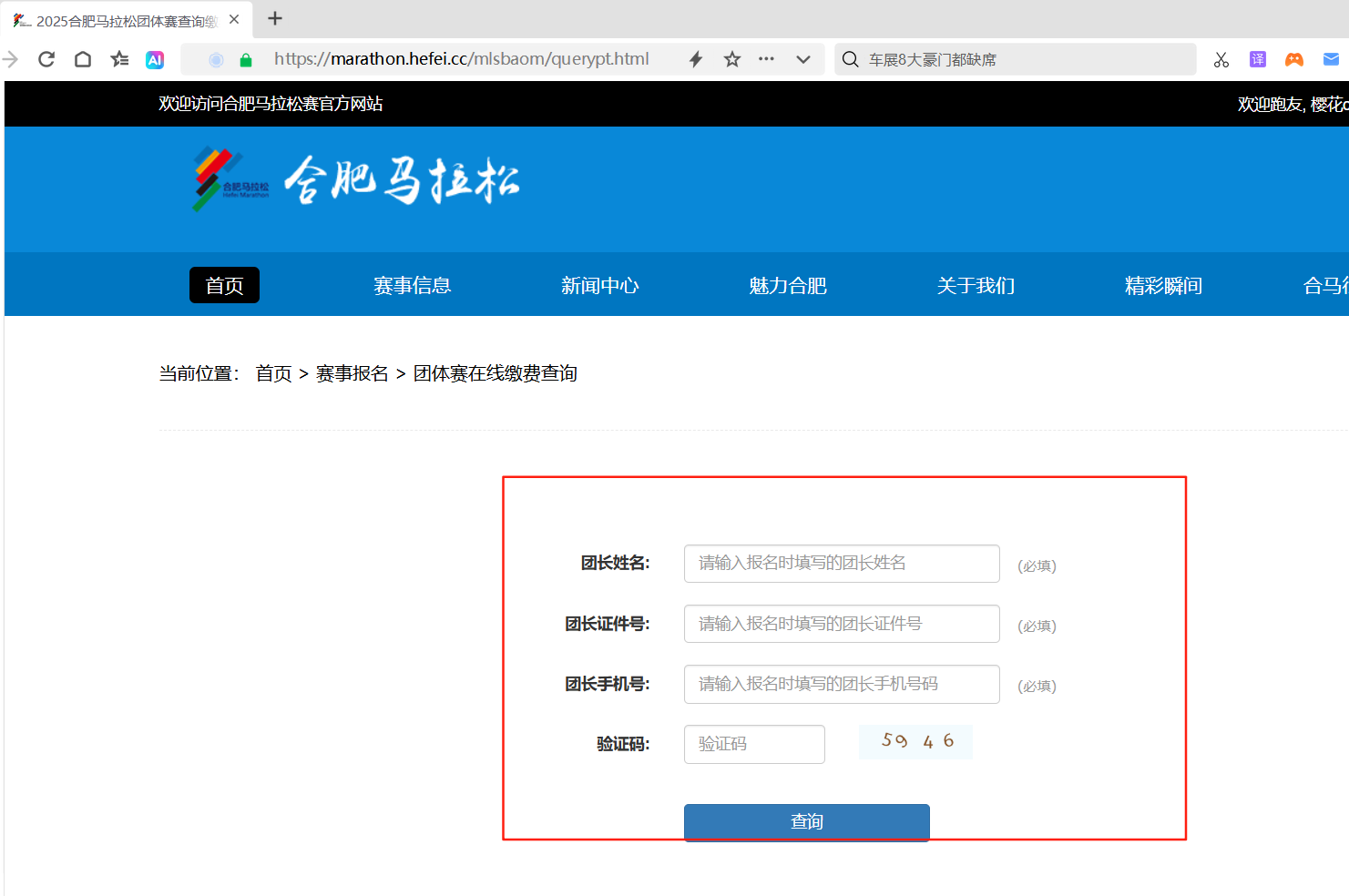1349x896 pixels.
Task: Submit the form with the 查询 button
Action: [x=807, y=822]
